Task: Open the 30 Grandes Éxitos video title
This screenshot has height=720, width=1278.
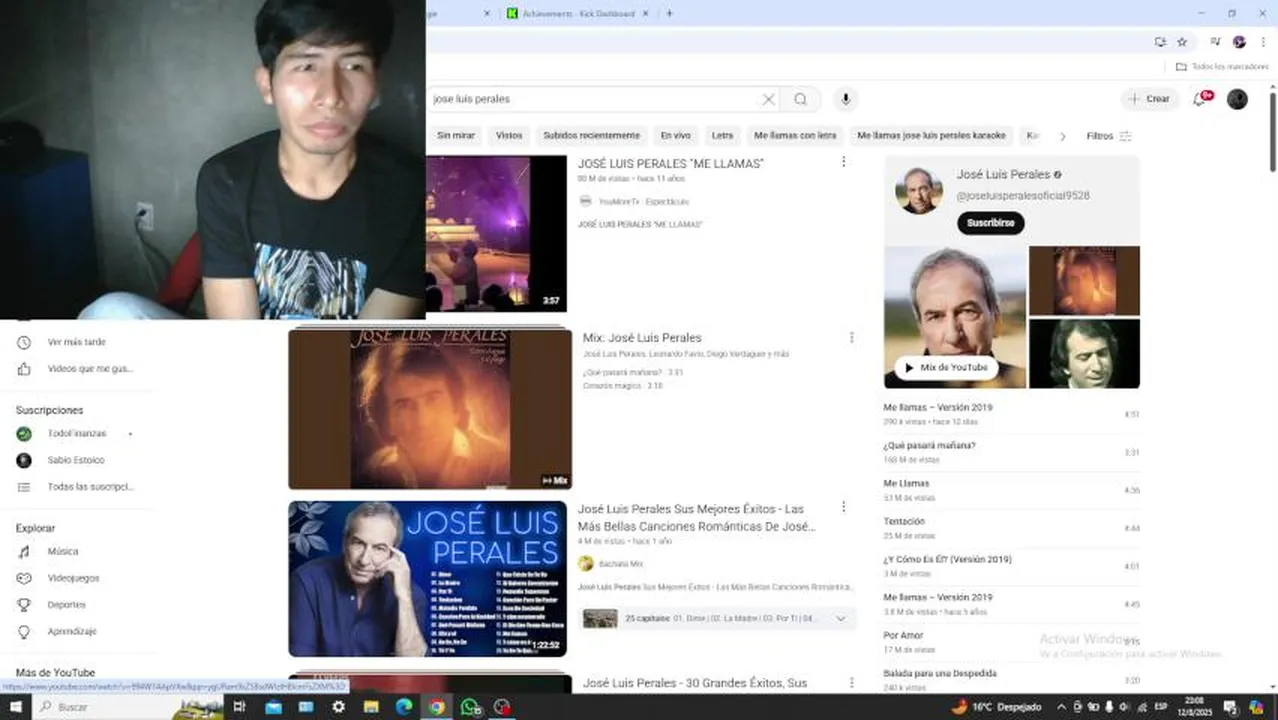Action: [x=695, y=683]
